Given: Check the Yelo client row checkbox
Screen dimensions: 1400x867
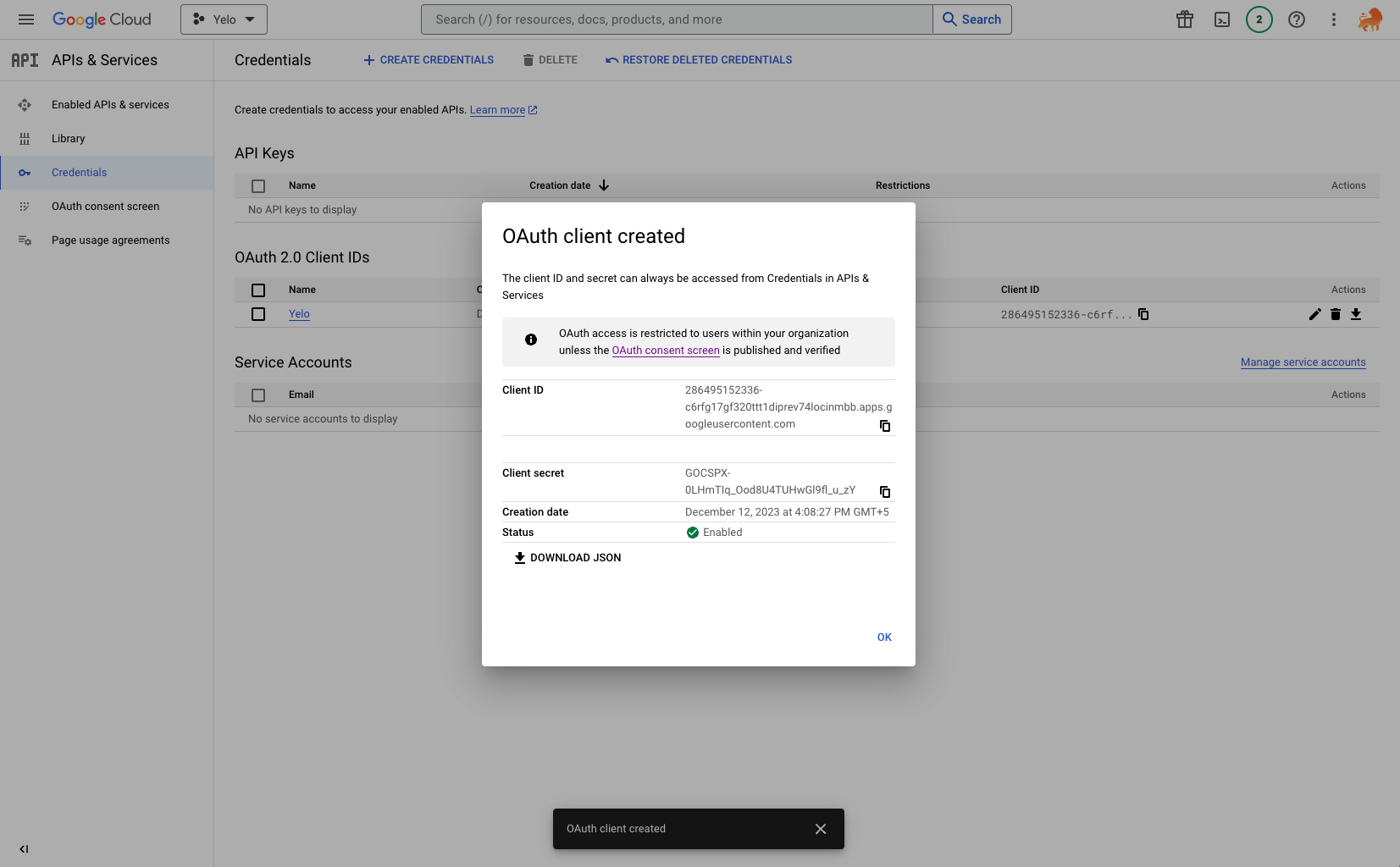Looking at the screenshot, I should [x=258, y=314].
